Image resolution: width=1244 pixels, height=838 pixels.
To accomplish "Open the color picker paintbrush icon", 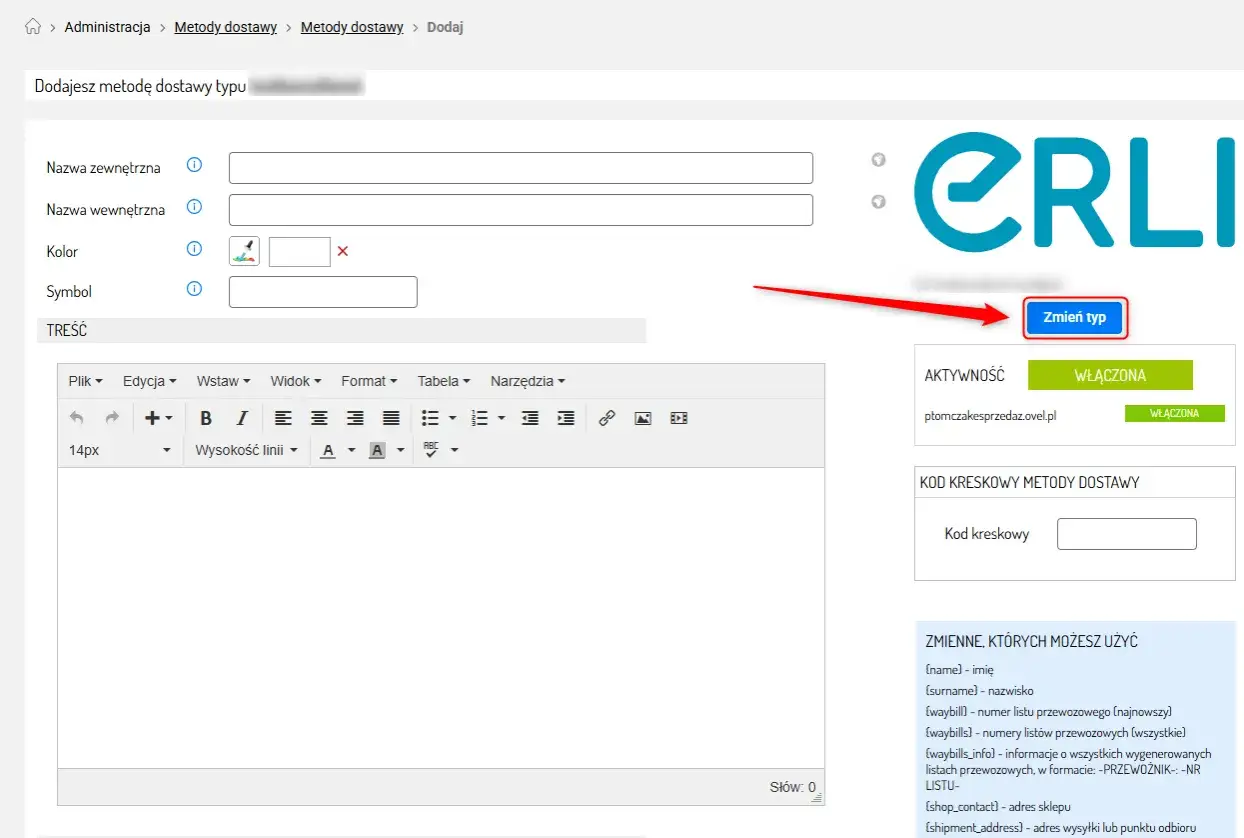I will 244,251.
